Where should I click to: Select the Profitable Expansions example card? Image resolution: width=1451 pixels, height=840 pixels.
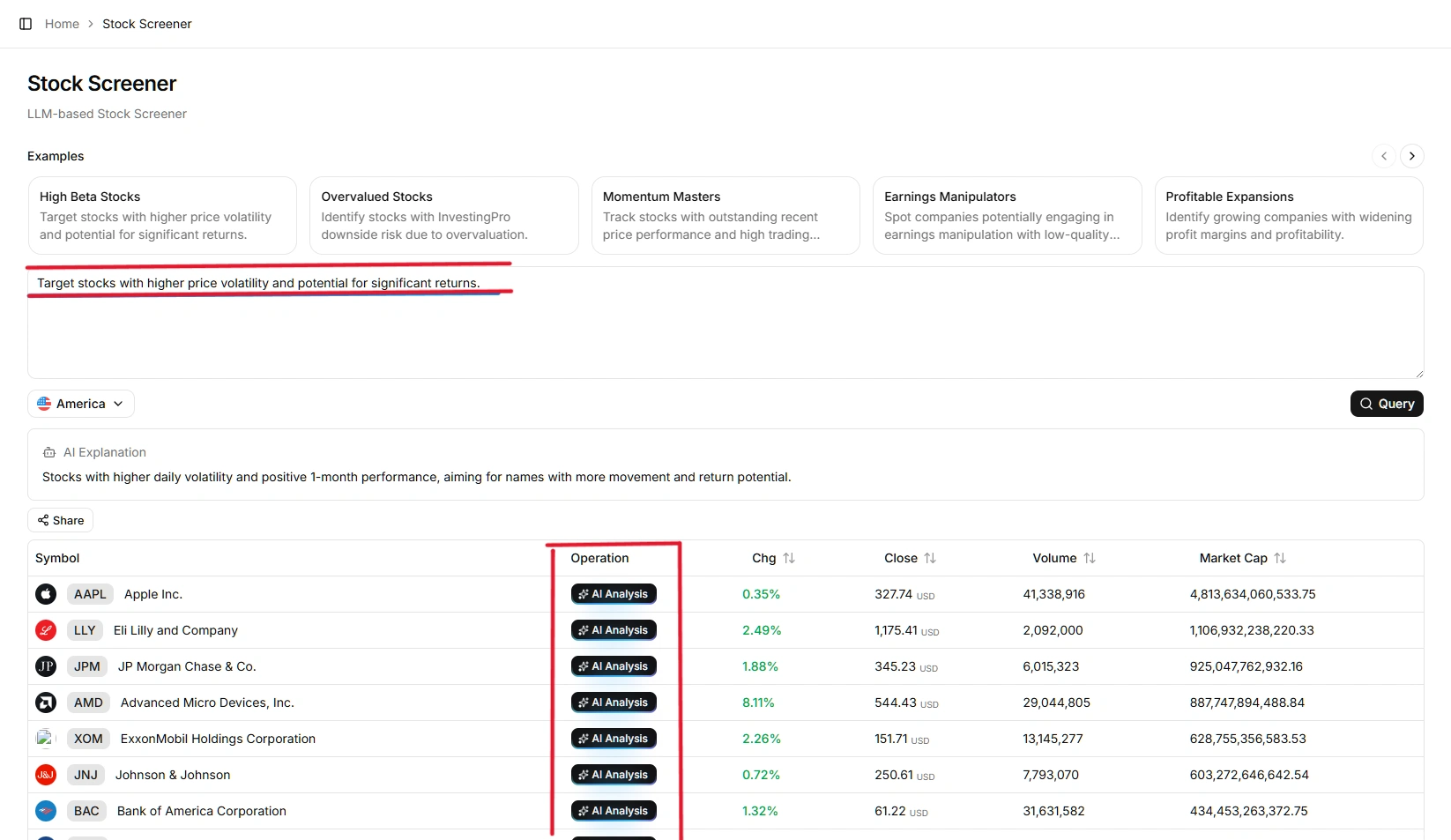(1289, 215)
